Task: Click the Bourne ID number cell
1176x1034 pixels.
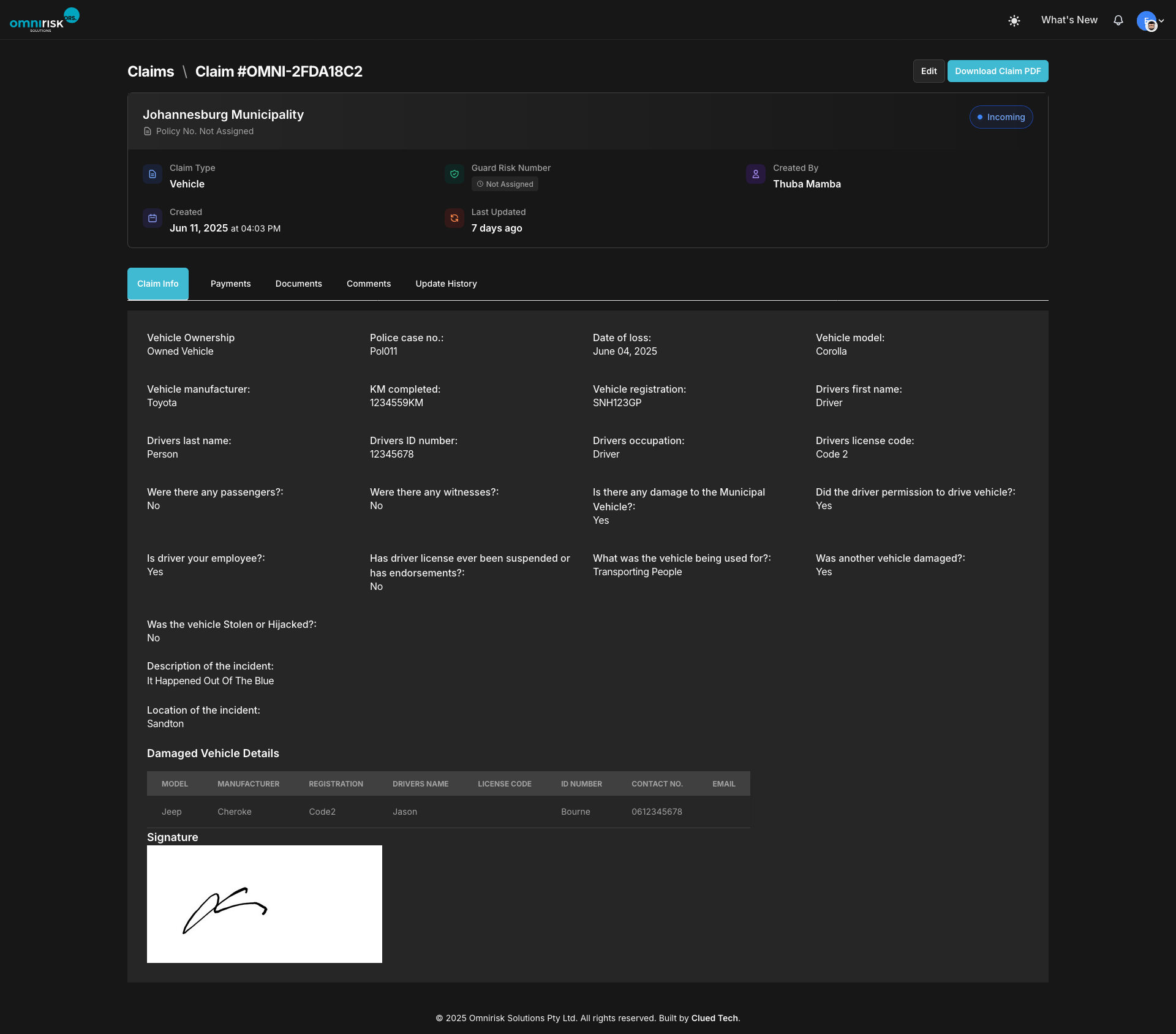Action: pos(575,812)
